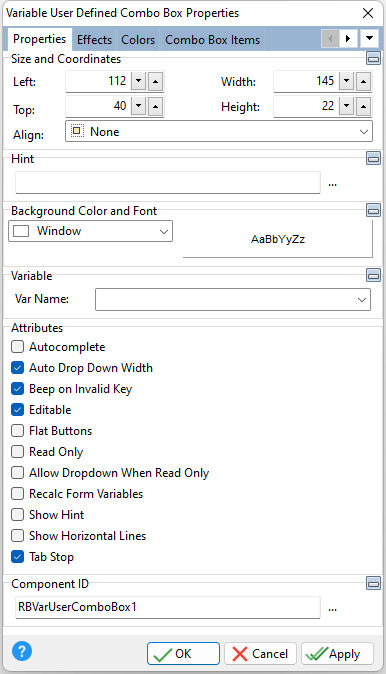
Task: Switch to the Combo Box Items tab
Action: coord(212,40)
